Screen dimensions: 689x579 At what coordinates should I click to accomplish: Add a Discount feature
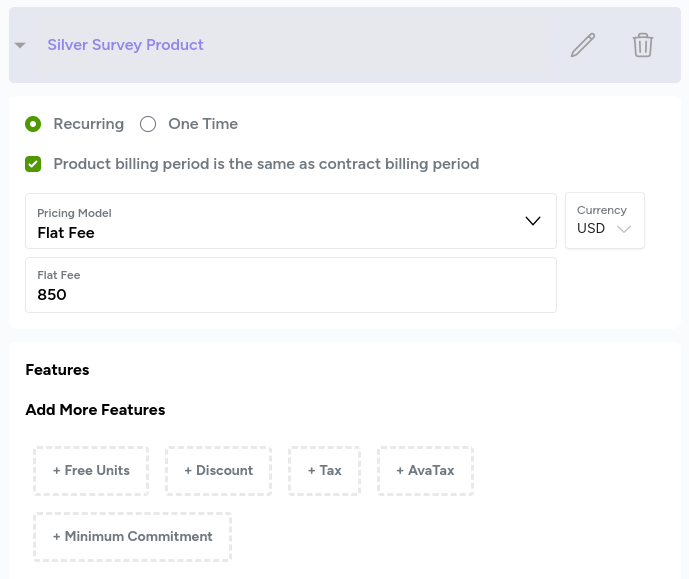[218, 471]
